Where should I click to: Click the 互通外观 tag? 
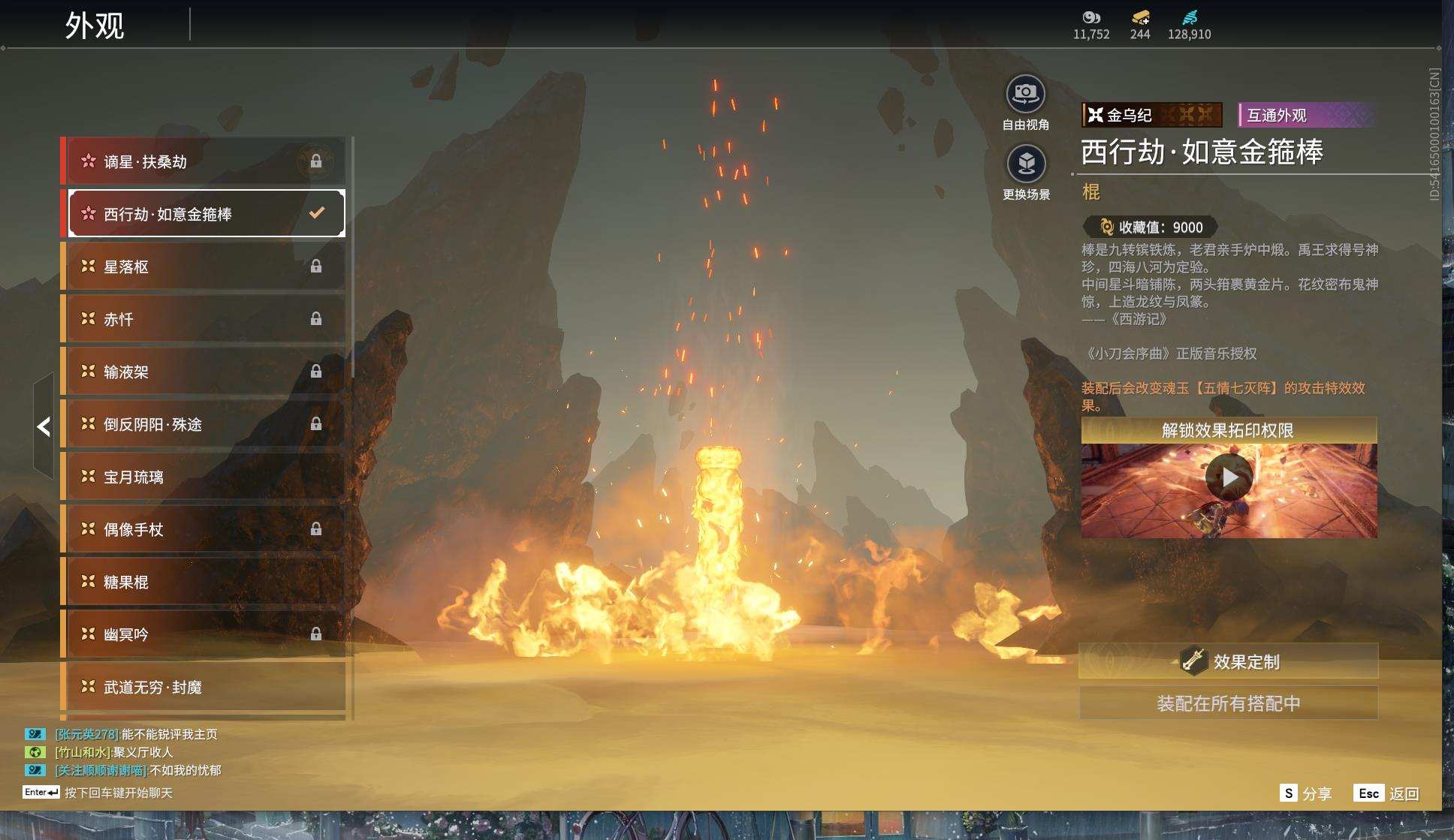point(1307,115)
